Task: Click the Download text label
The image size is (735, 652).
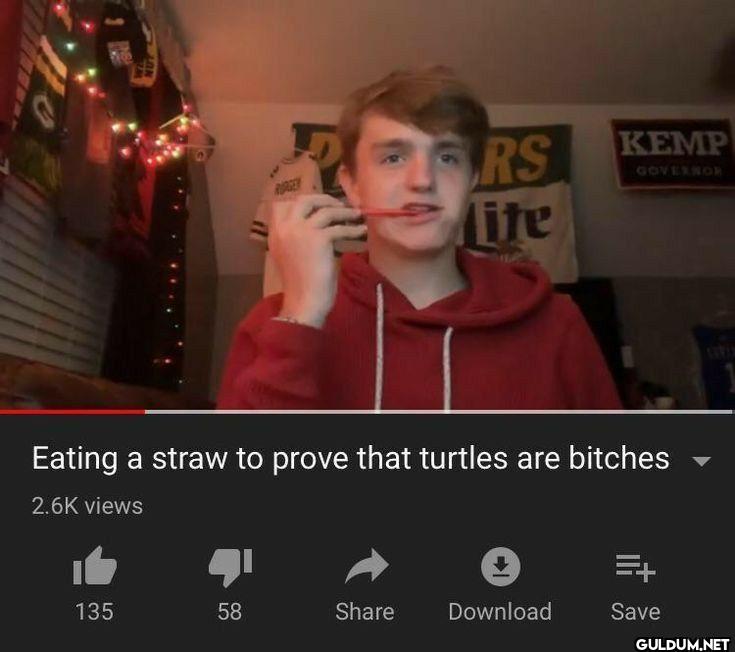Action: pos(500,612)
